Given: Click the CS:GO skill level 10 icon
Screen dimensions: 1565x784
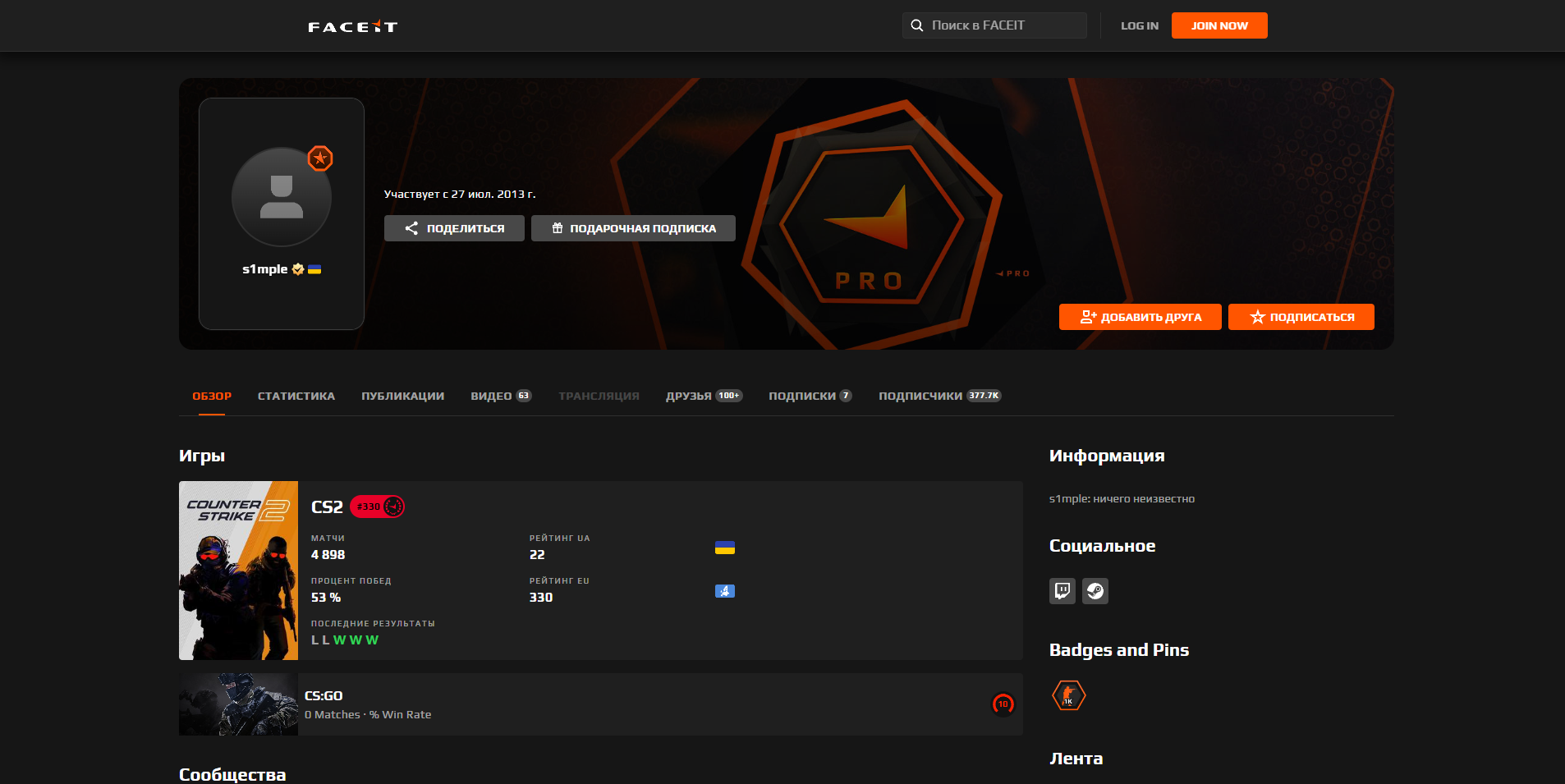Looking at the screenshot, I should [1003, 704].
